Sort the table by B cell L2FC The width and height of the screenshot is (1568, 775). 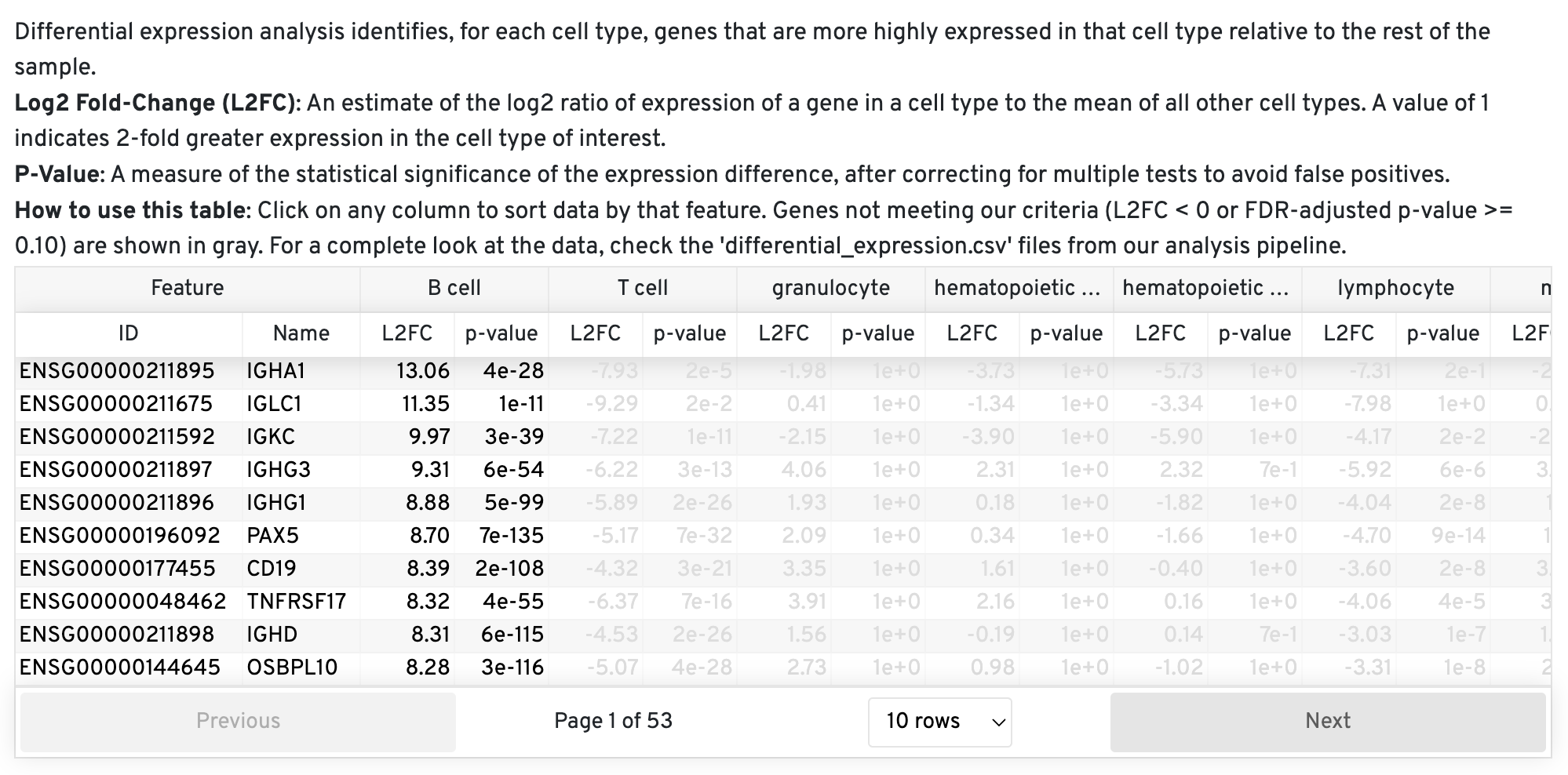[408, 333]
